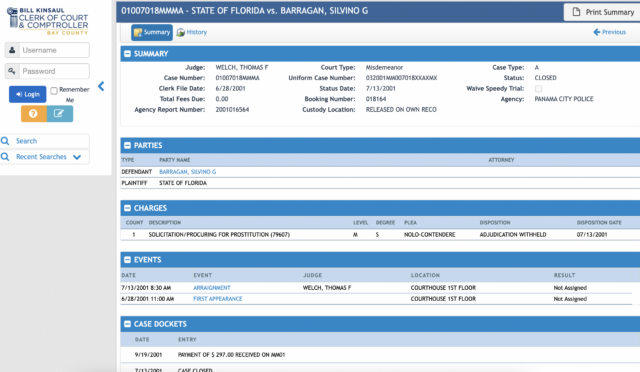The height and width of the screenshot is (372, 640).
Task: Open the ARRAIGNMENT event link
Action: pos(211,288)
